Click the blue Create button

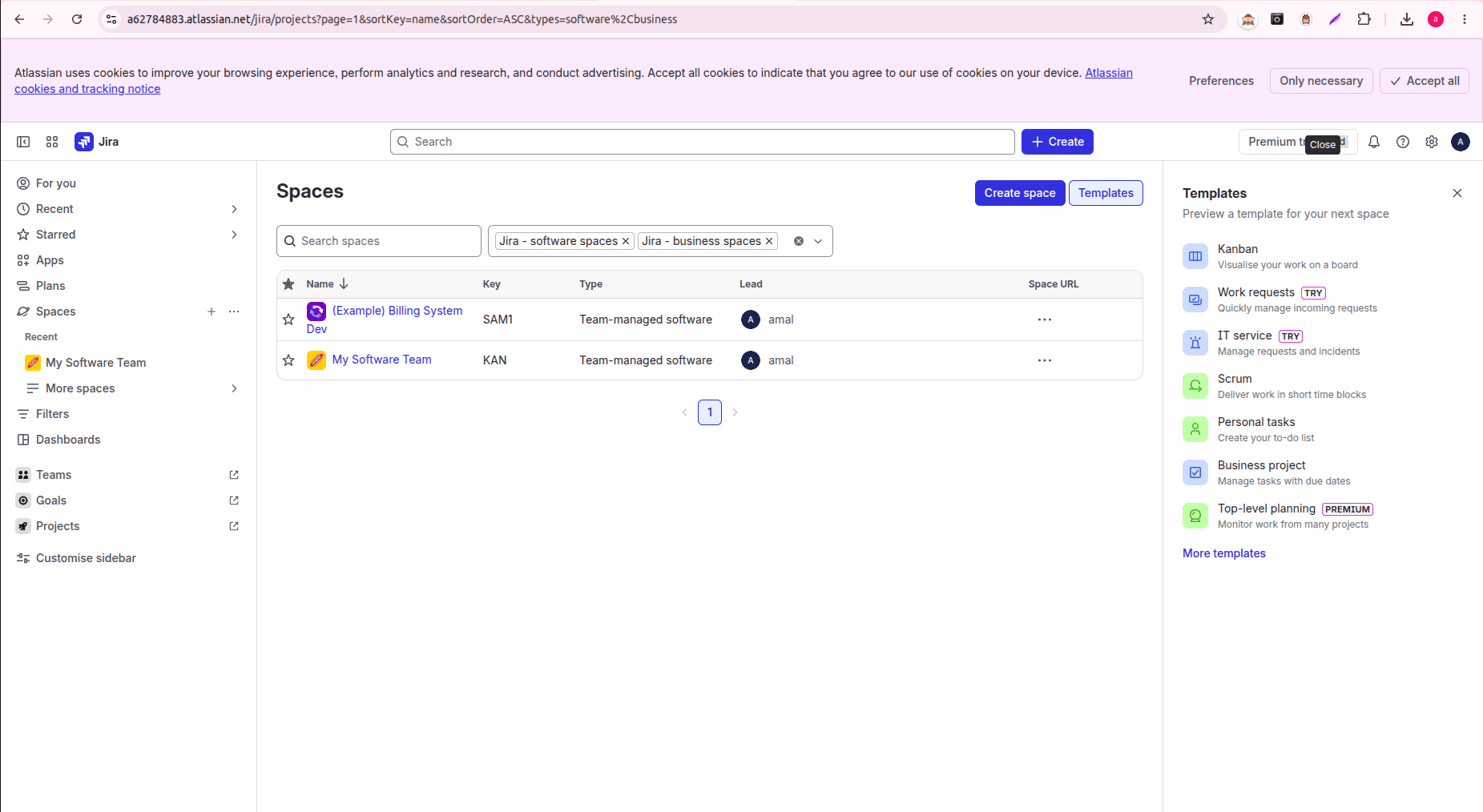(1058, 142)
